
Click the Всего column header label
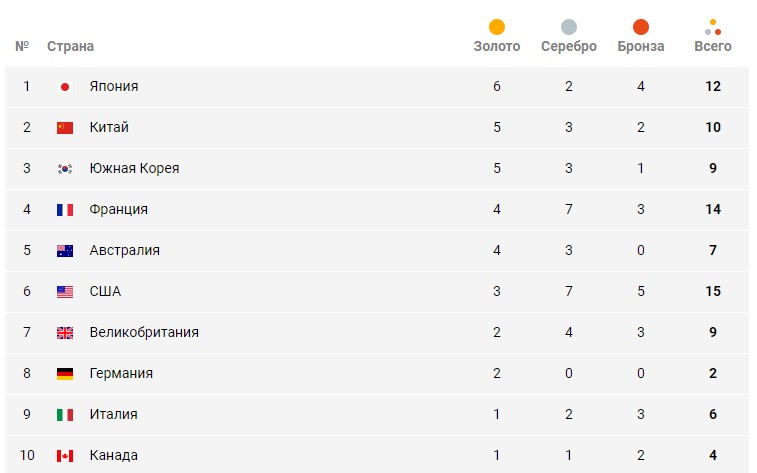[713, 46]
